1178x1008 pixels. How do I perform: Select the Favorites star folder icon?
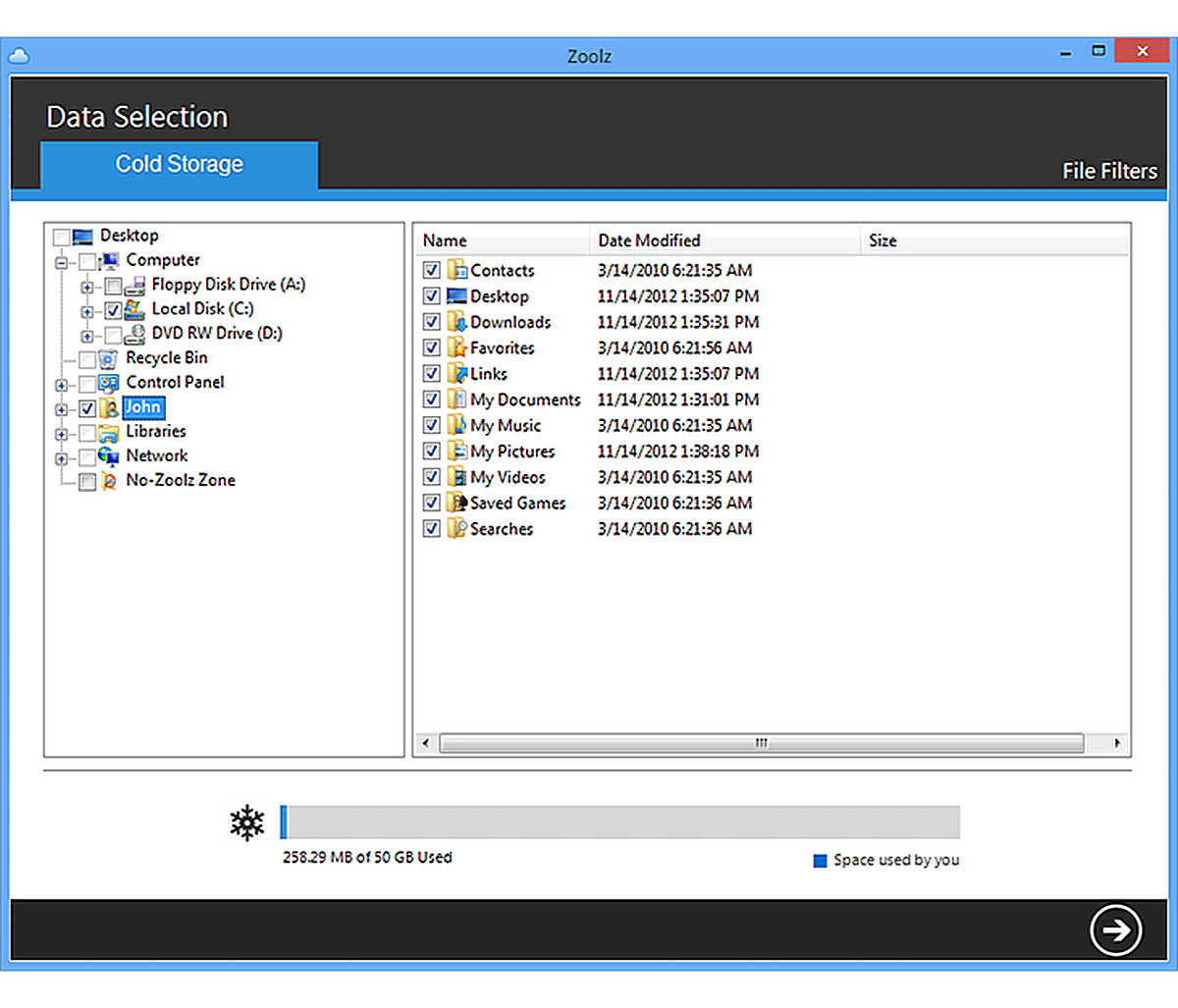pyautogui.click(x=456, y=347)
